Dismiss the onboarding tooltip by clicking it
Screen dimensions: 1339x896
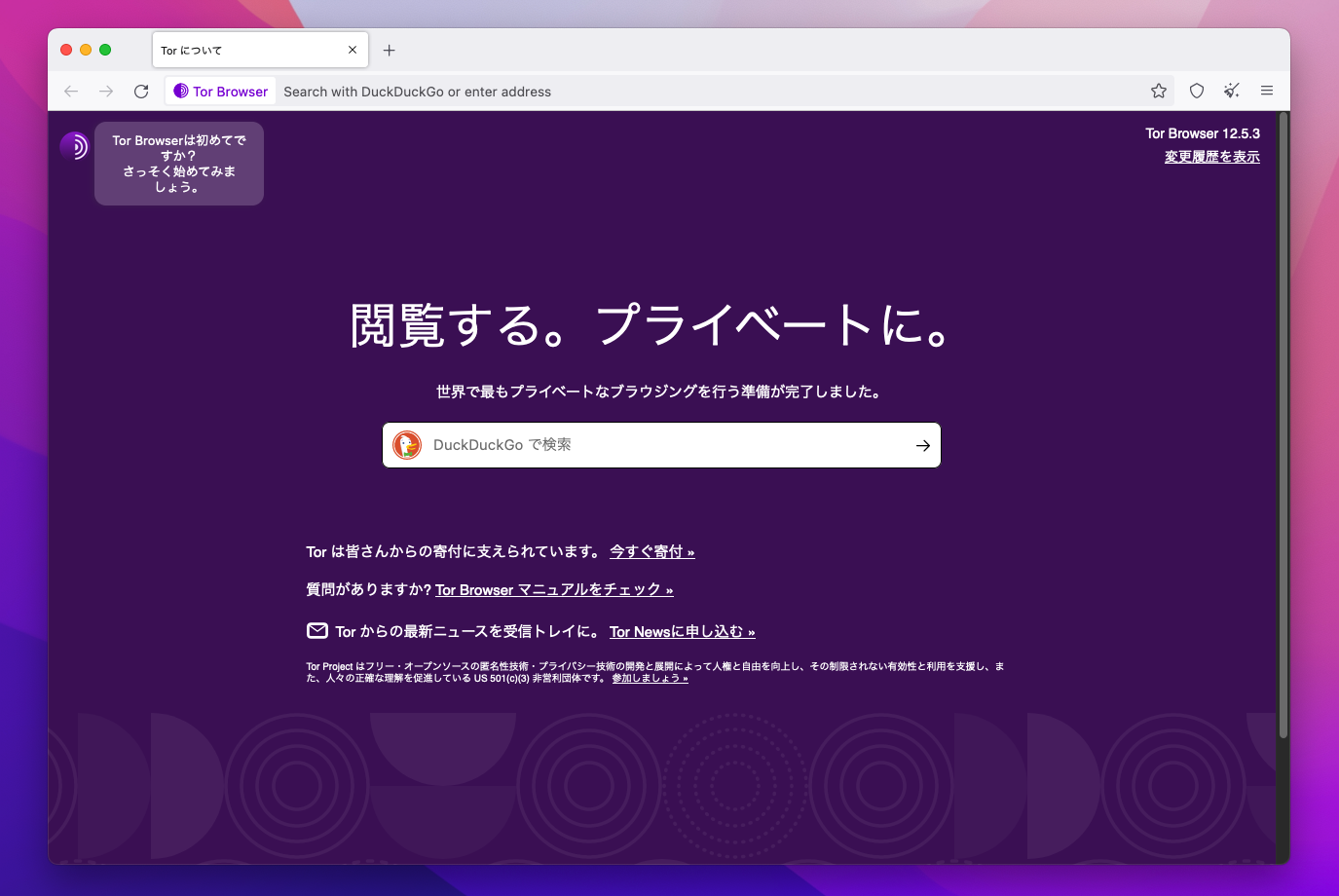tap(178, 164)
